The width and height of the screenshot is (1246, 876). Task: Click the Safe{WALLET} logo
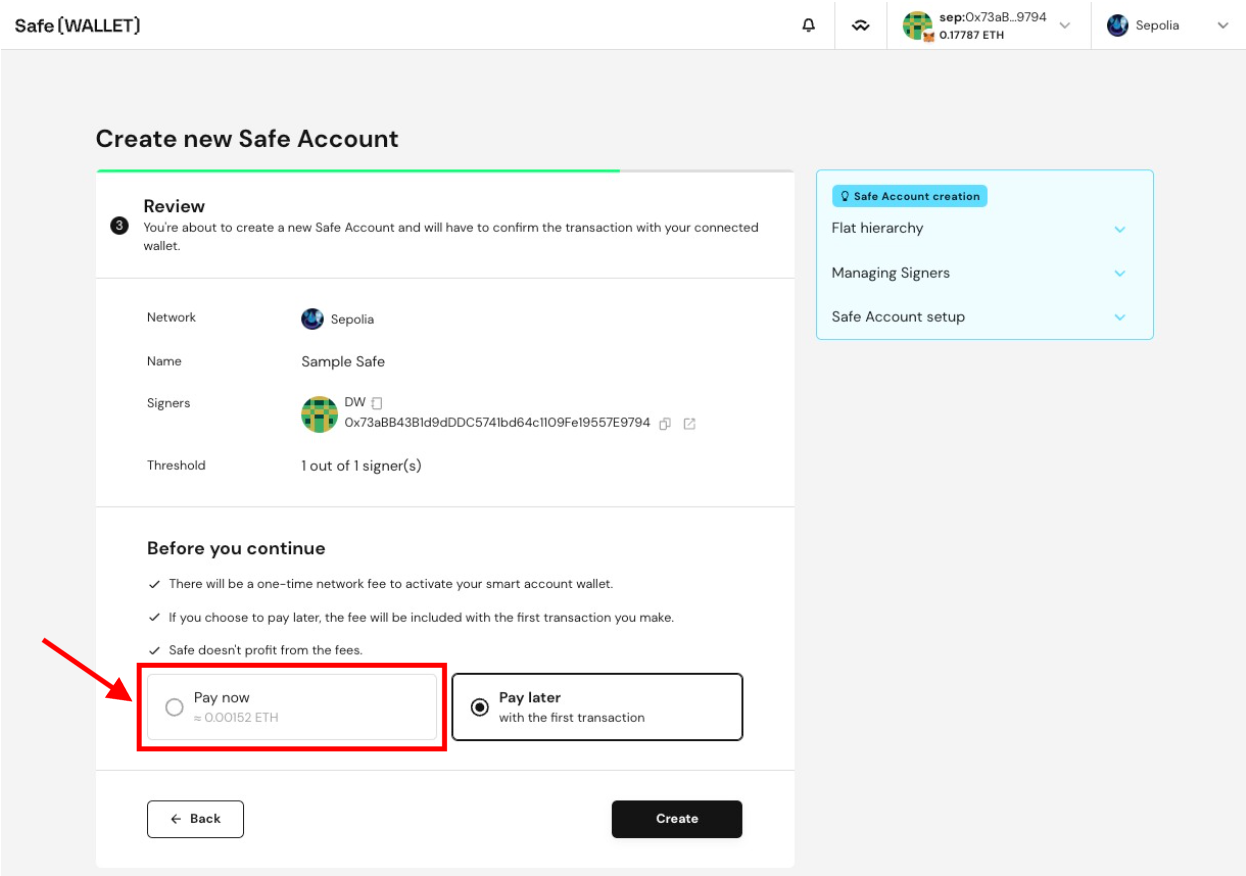tap(77, 26)
